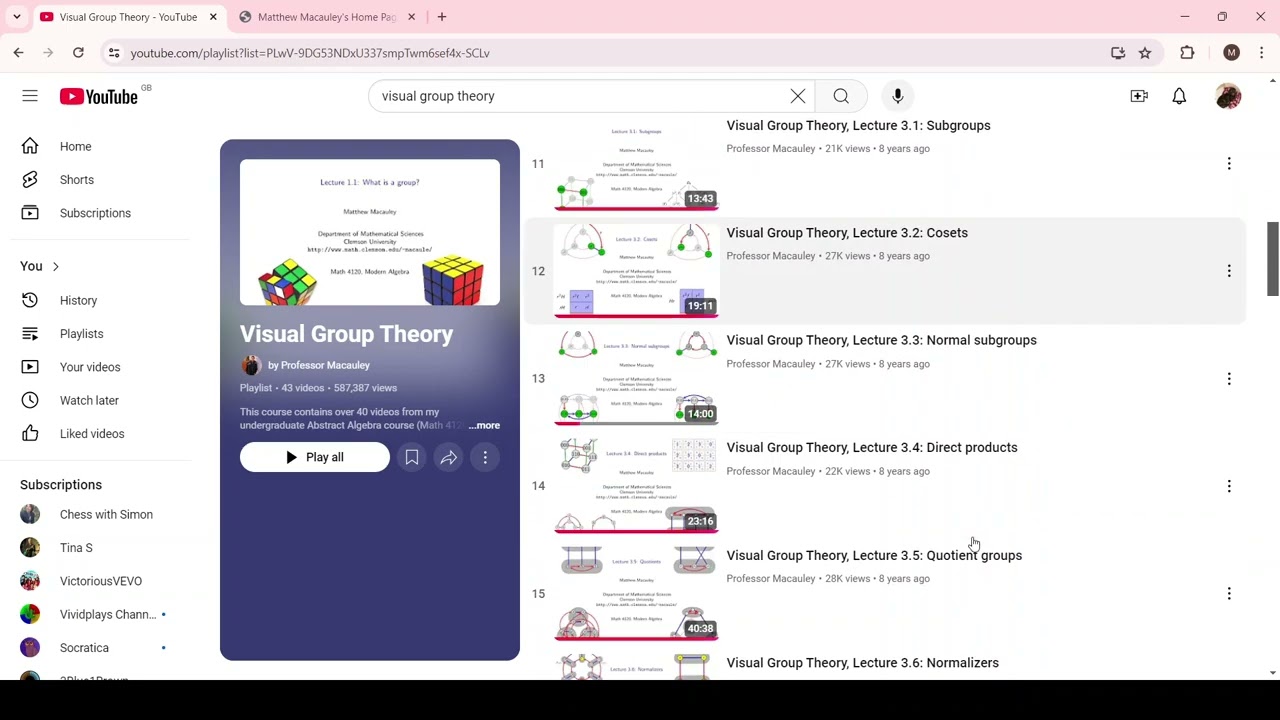Open the playlist more-options menu
This screenshot has height=720, width=1280.
pyautogui.click(x=485, y=457)
